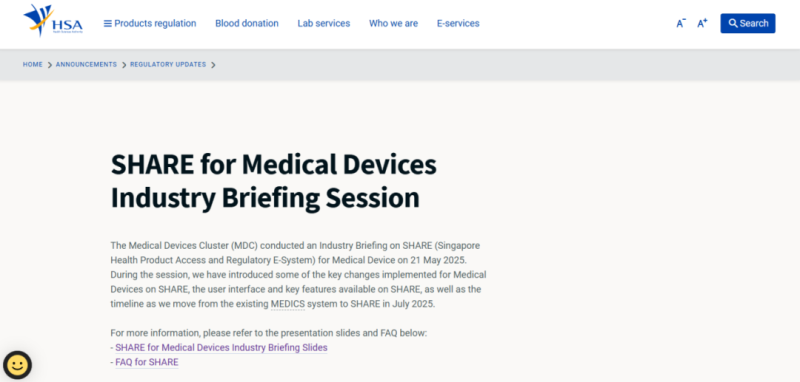Click the chevron after HOME breadcrumb
The image size is (800, 382).
click(49, 65)
